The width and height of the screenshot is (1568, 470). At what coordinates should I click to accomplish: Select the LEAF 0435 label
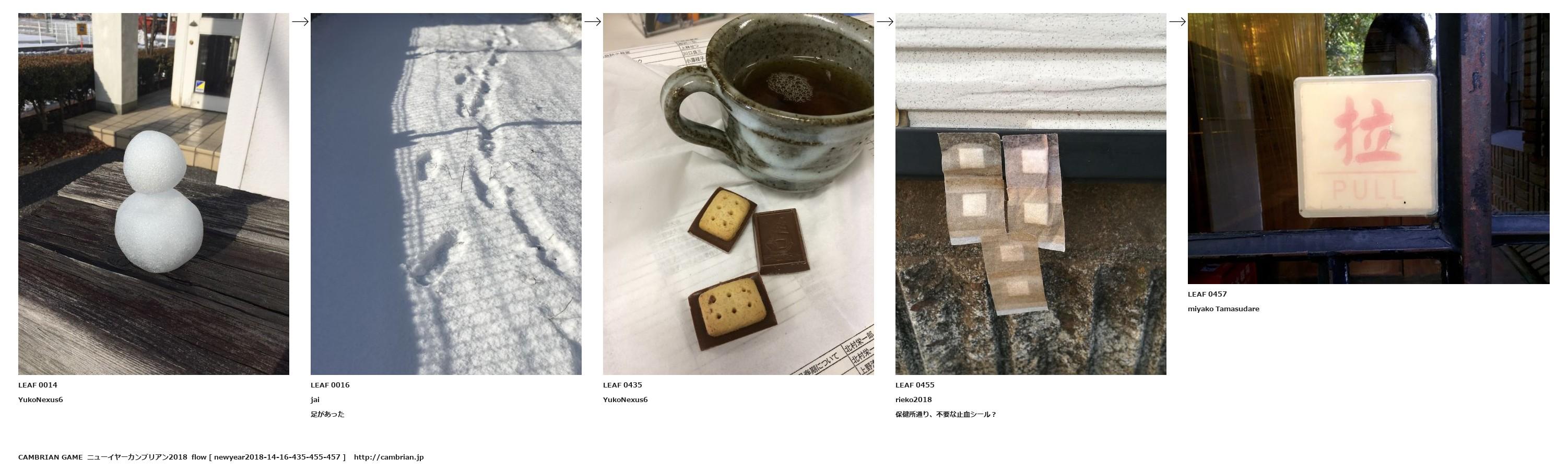[623, 385]
